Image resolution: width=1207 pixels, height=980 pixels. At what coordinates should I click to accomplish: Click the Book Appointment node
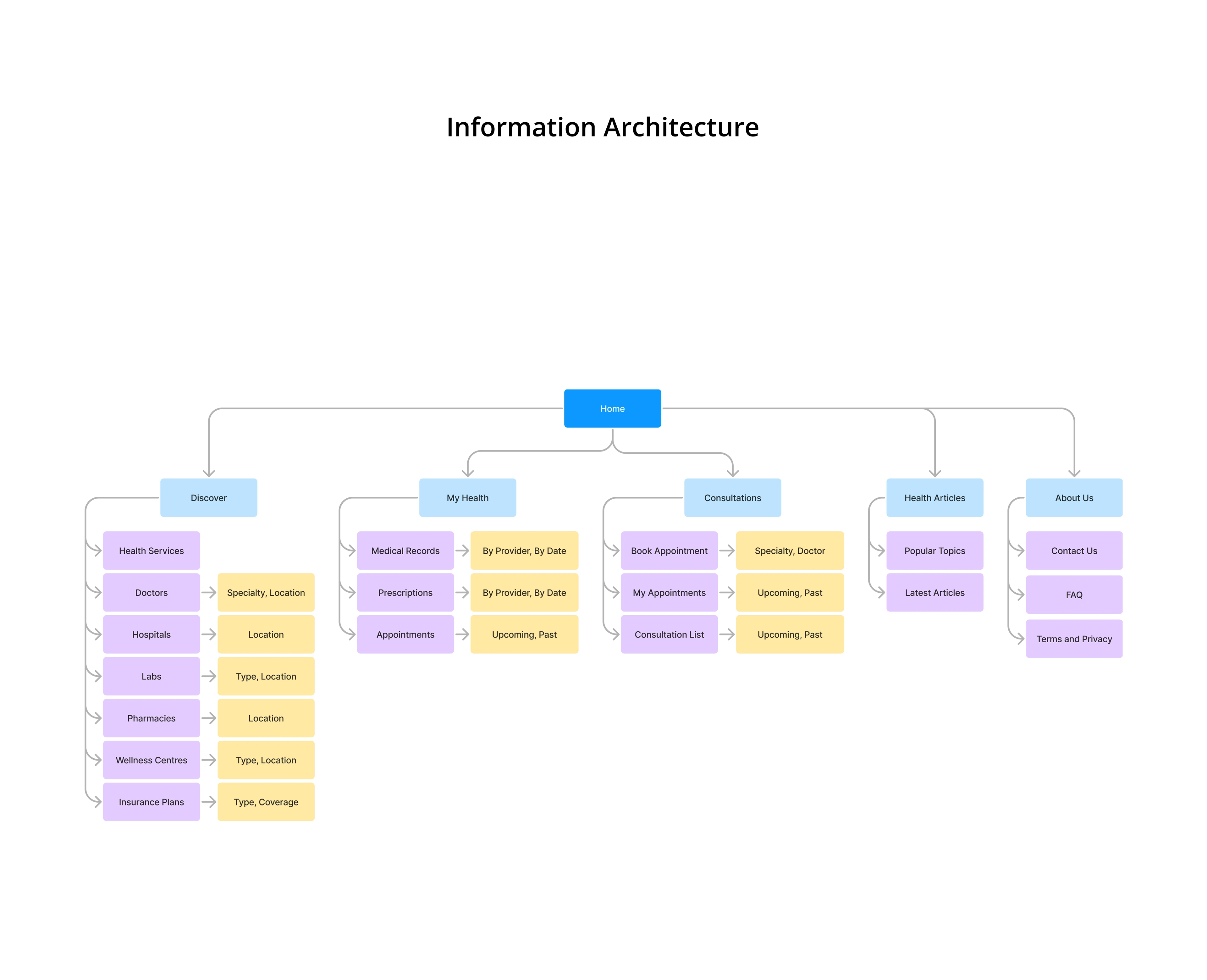coord(669,551)
